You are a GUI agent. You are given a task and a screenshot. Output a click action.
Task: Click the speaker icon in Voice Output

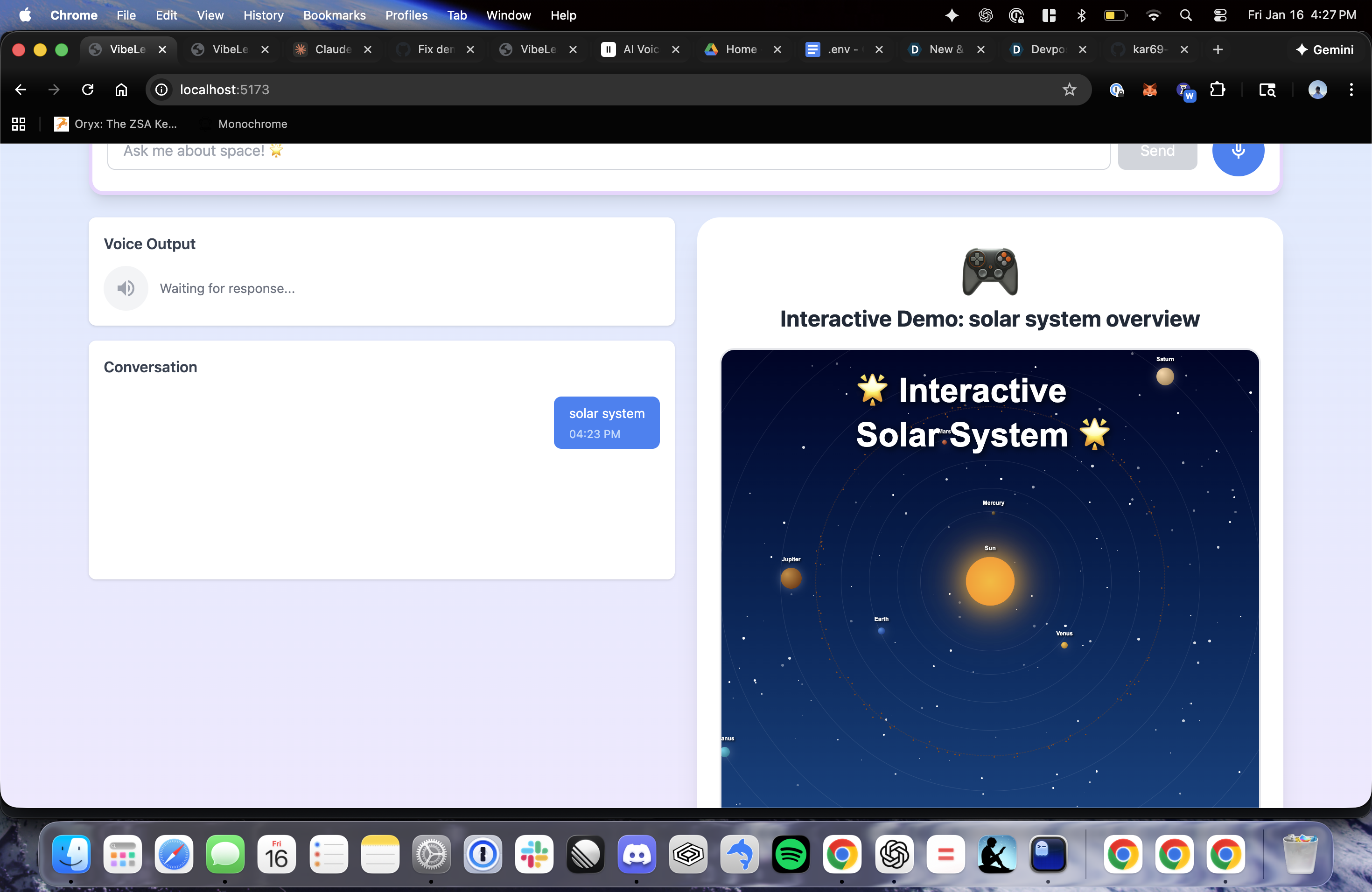126,288
